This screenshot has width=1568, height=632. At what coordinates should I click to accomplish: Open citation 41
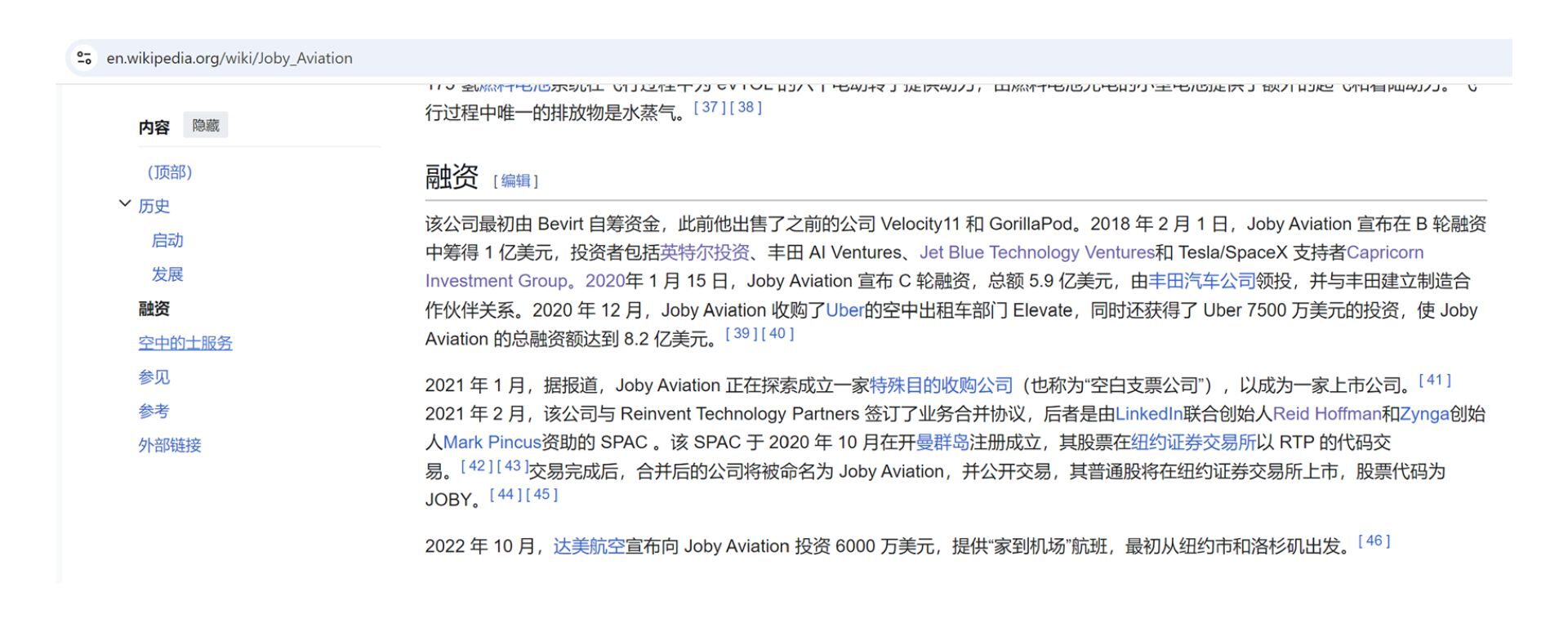click(x=1435, y=380)
